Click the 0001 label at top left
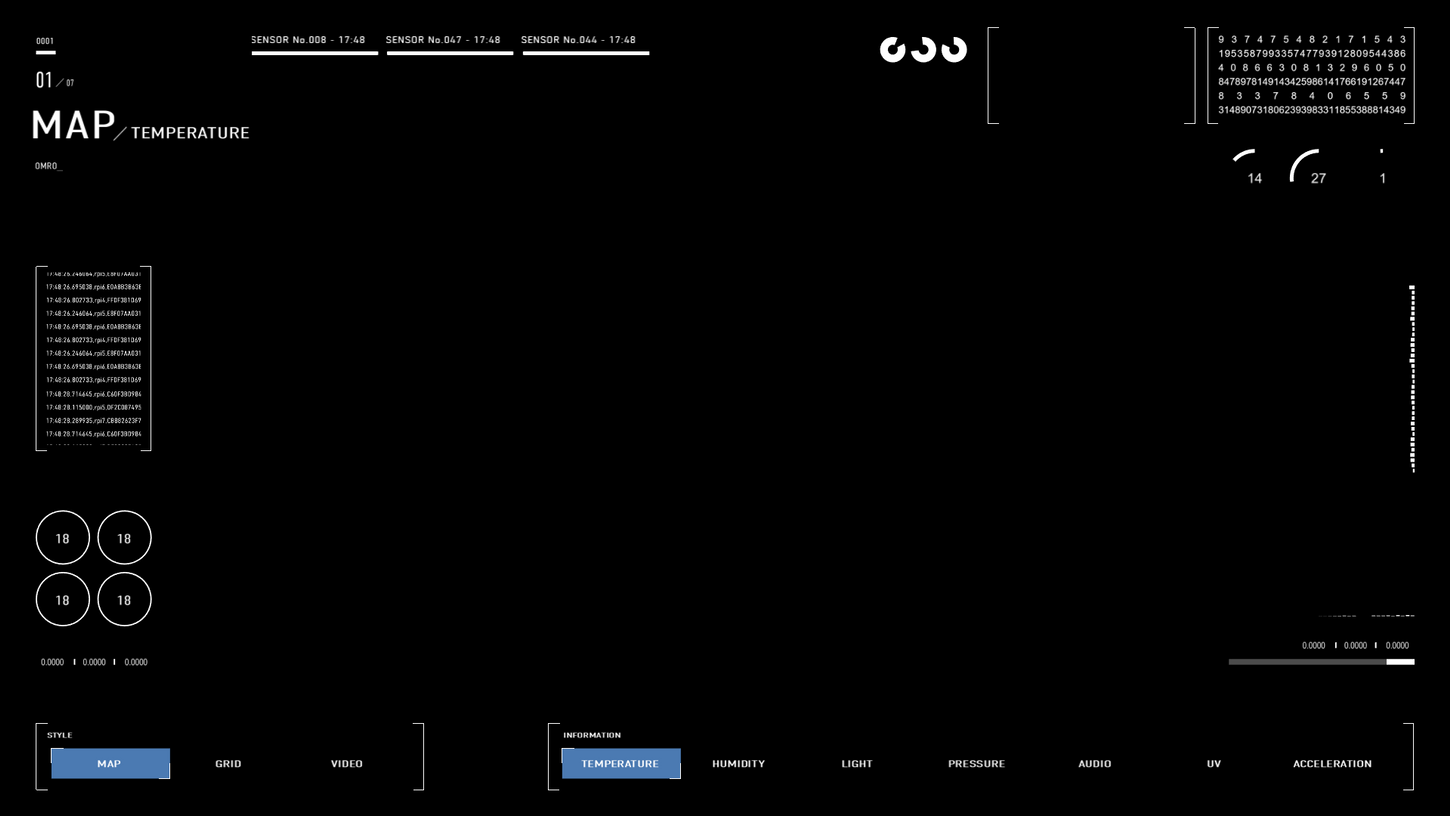 tap(45, 42)
